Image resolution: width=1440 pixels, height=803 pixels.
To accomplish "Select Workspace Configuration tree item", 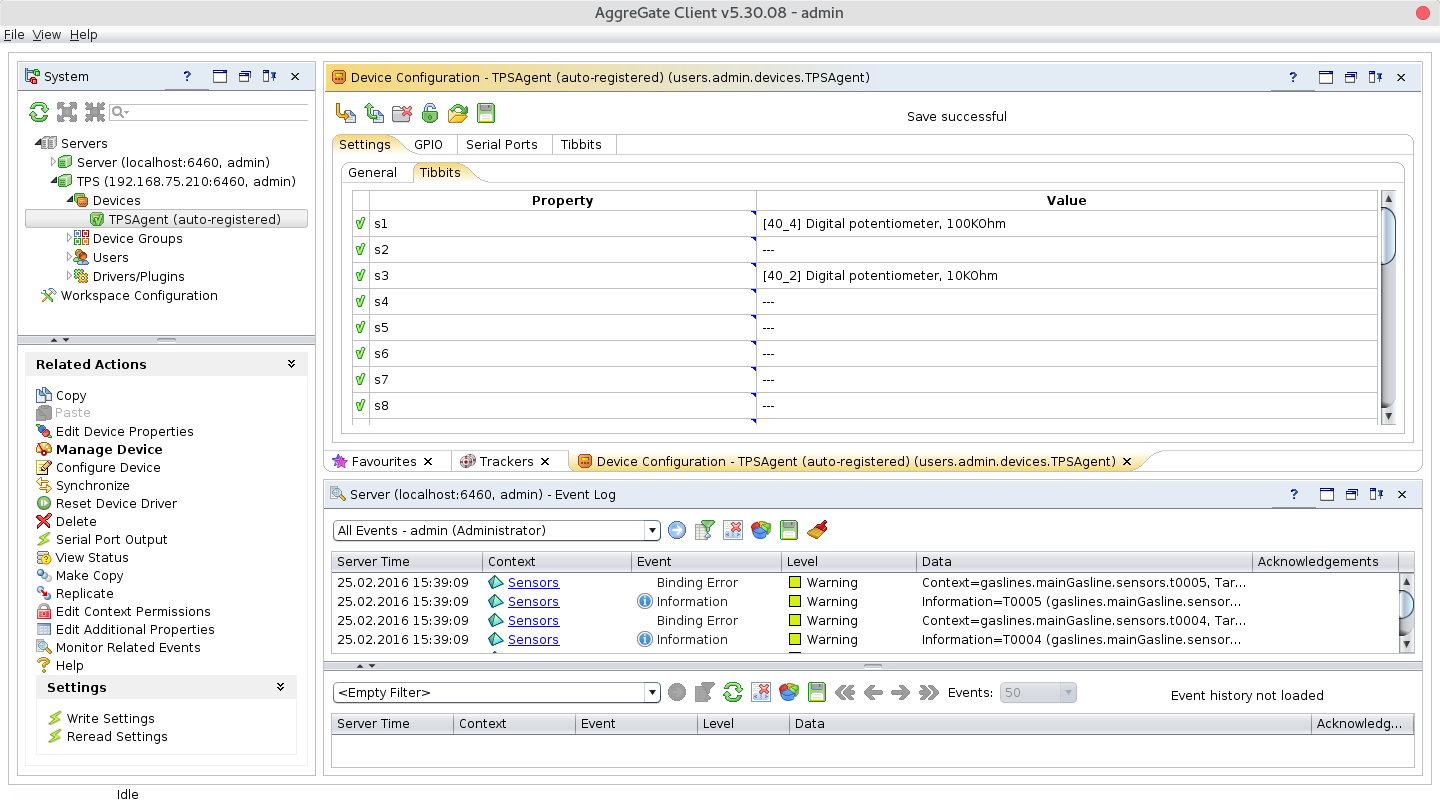I will tap(139, 295).
